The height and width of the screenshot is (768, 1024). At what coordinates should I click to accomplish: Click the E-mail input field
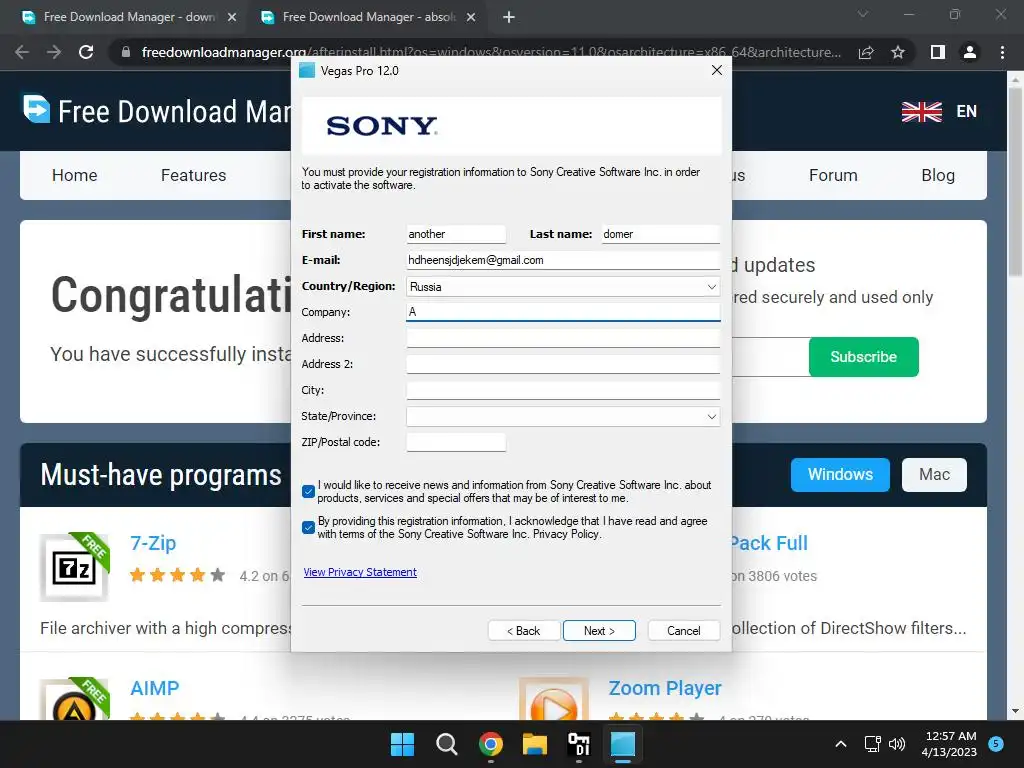[x=563, y=260]
